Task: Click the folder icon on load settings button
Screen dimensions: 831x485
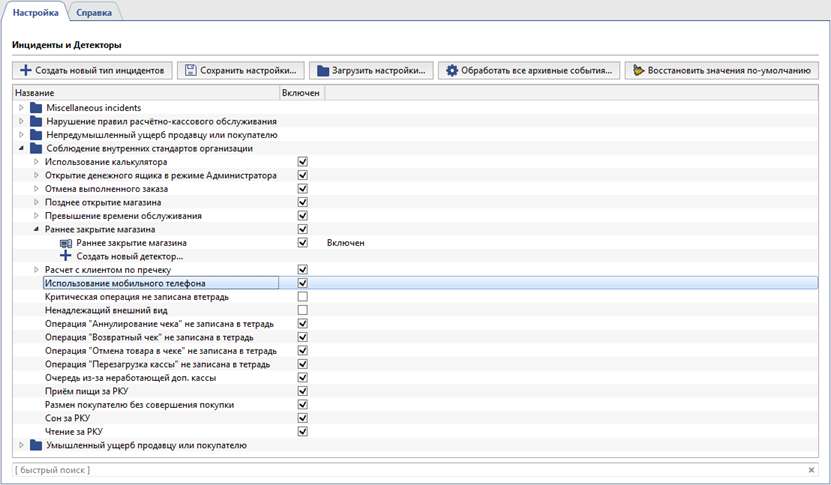Action: pyautogui.click(x=322, y=71)
